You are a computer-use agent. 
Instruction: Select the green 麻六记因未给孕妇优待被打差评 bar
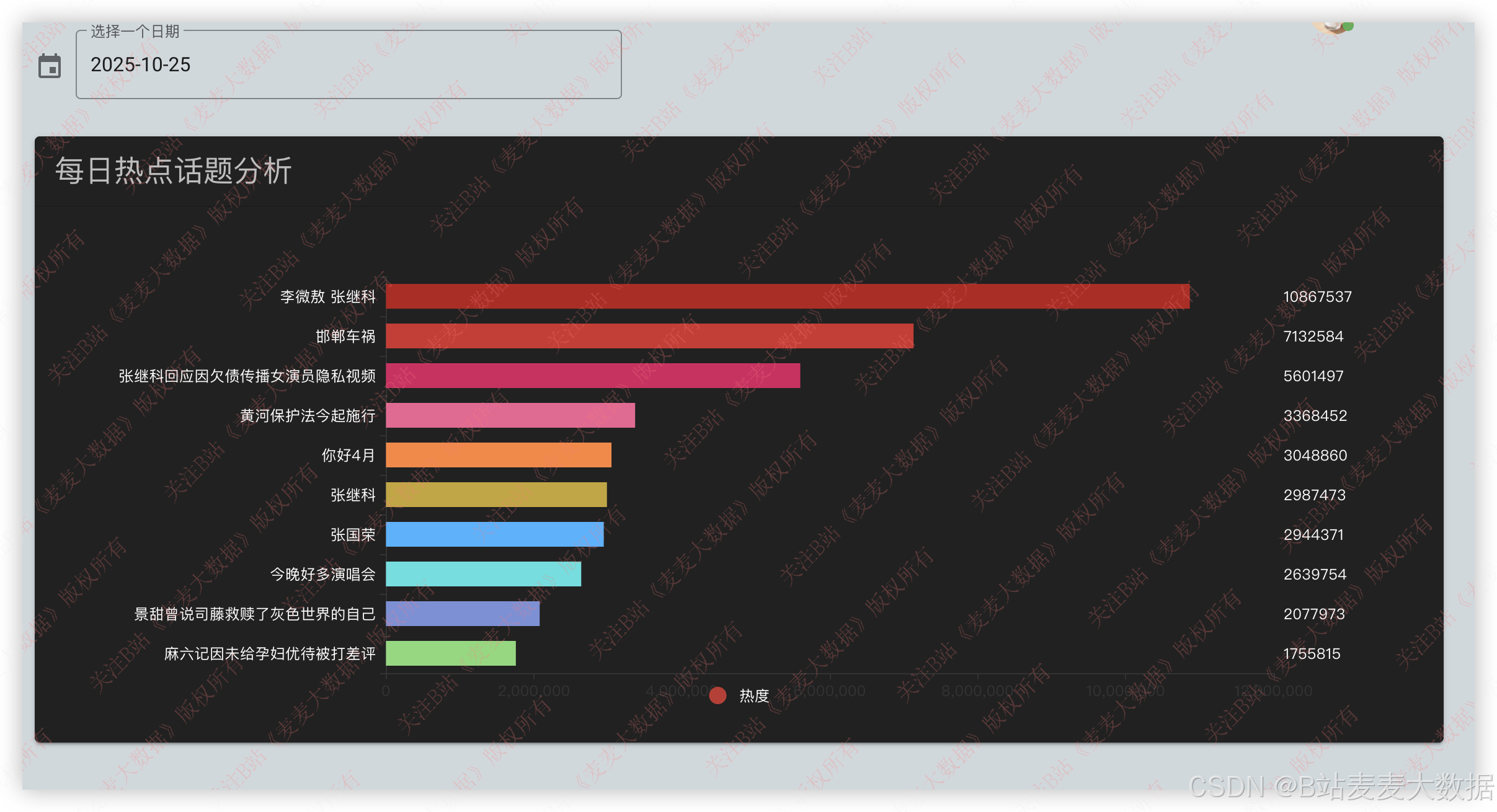[x=450, y=653]
